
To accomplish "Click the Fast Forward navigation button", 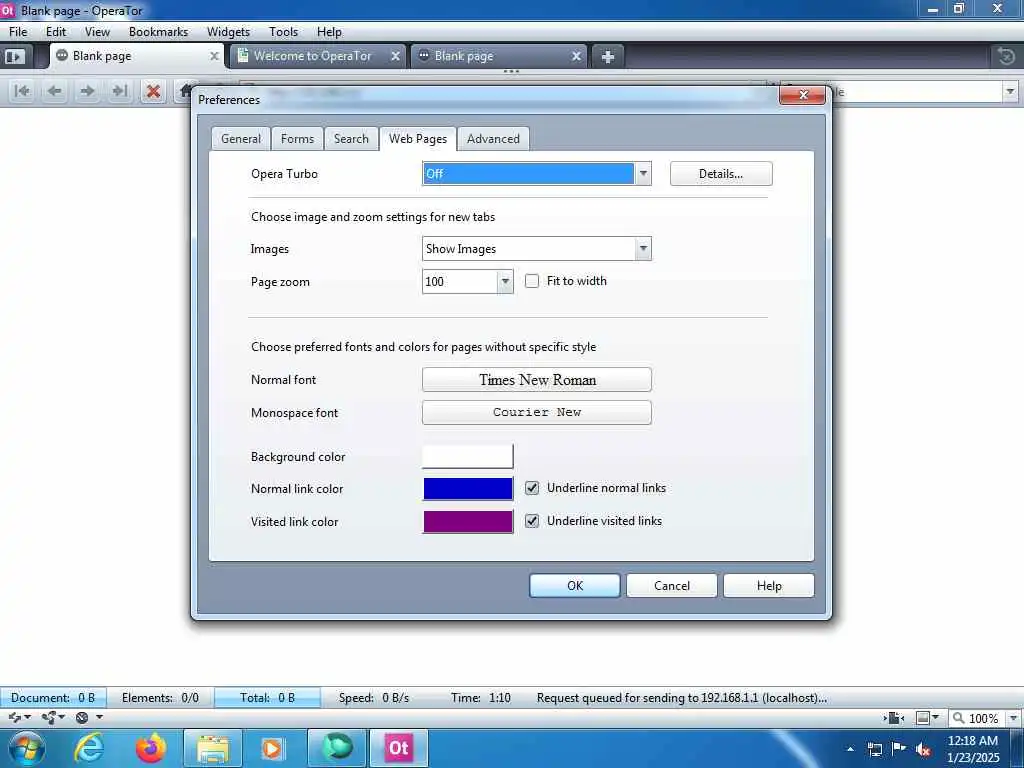I will click(120, 91).
